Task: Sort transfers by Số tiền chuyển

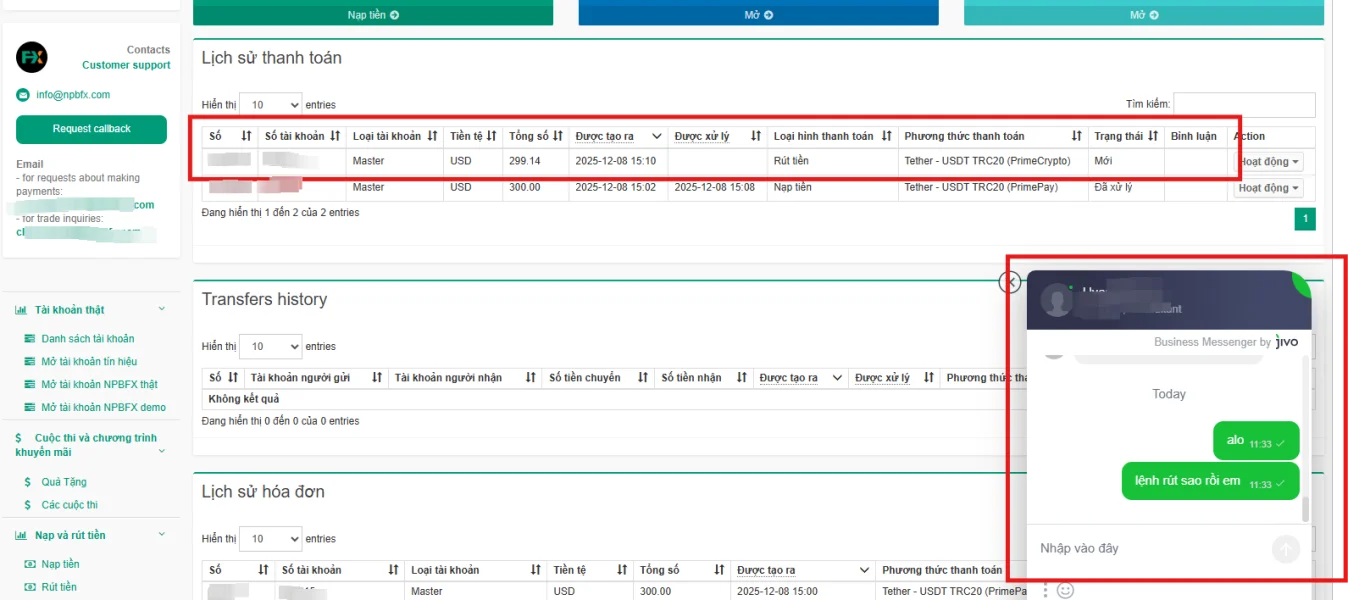Action: (x=643, y=378)
